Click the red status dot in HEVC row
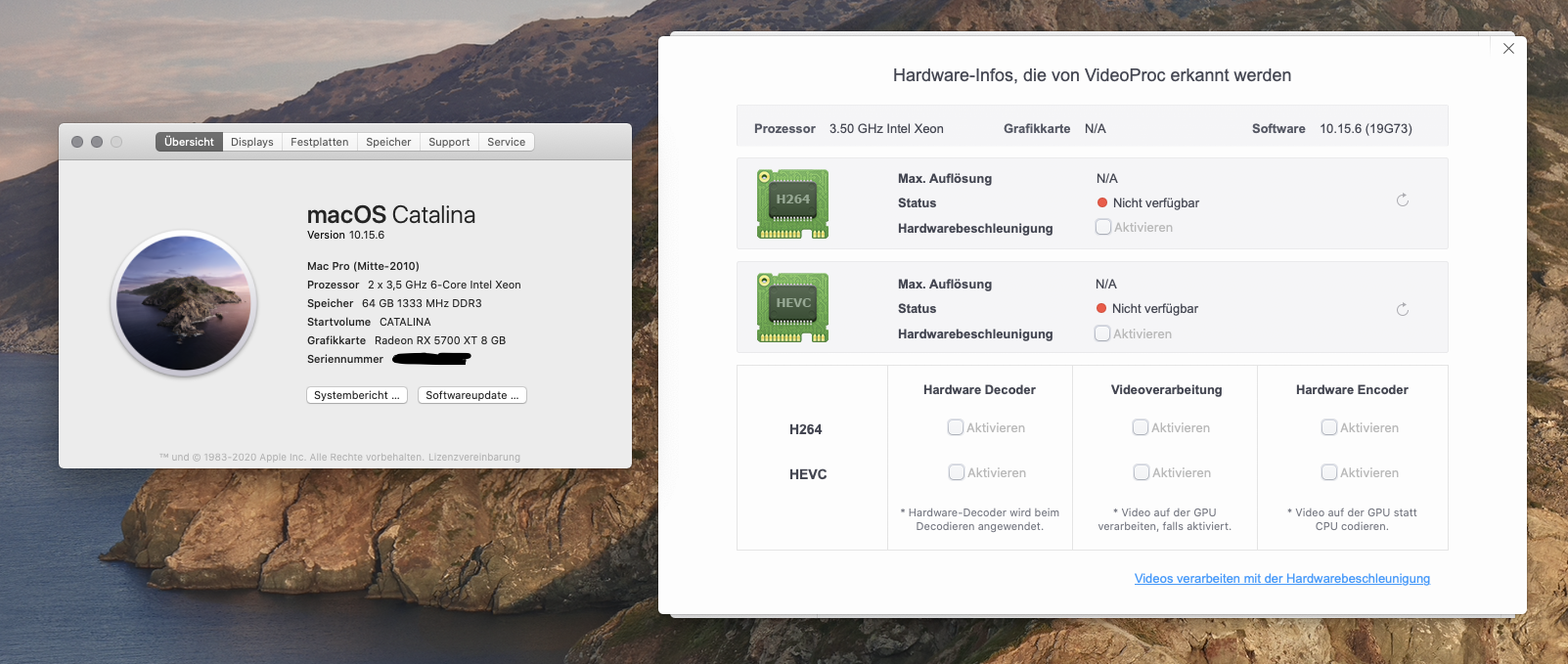 point(1101,308)
